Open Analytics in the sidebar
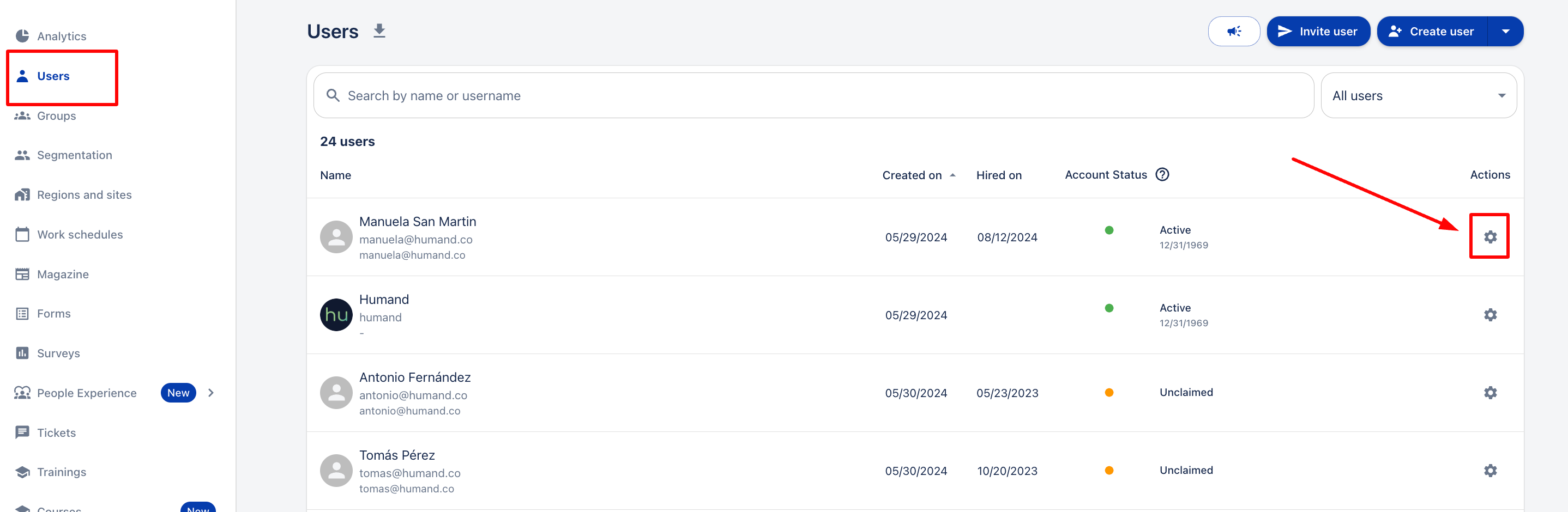 tap(61, 36)
